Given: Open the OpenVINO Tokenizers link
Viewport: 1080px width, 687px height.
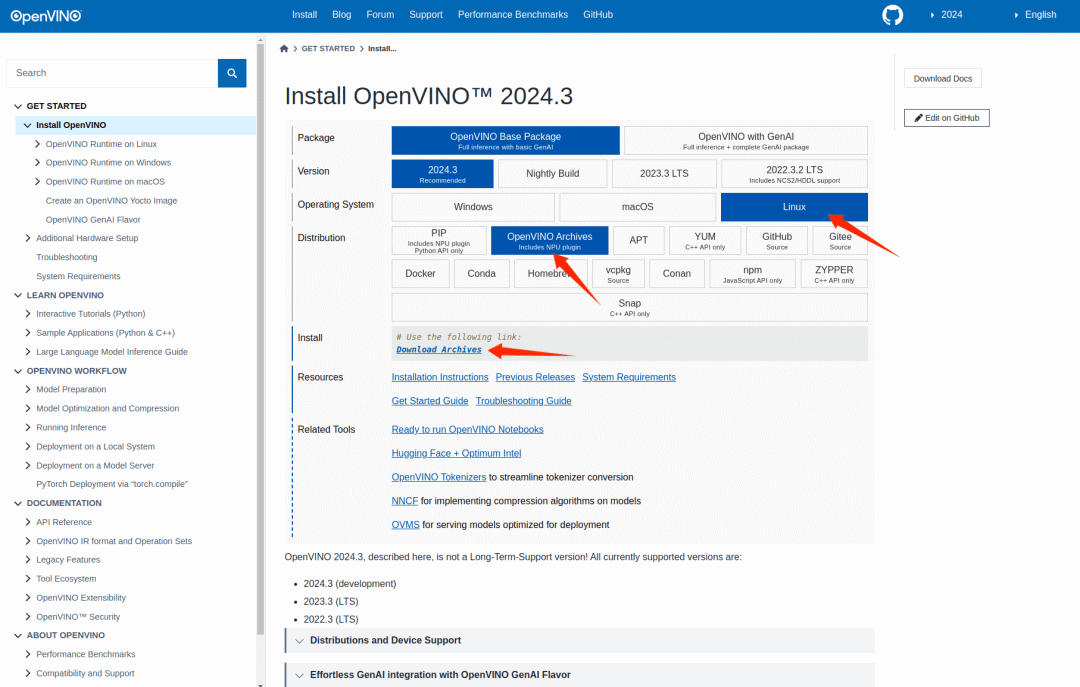Looking at the screenshot, I should (x=439, y=478).
